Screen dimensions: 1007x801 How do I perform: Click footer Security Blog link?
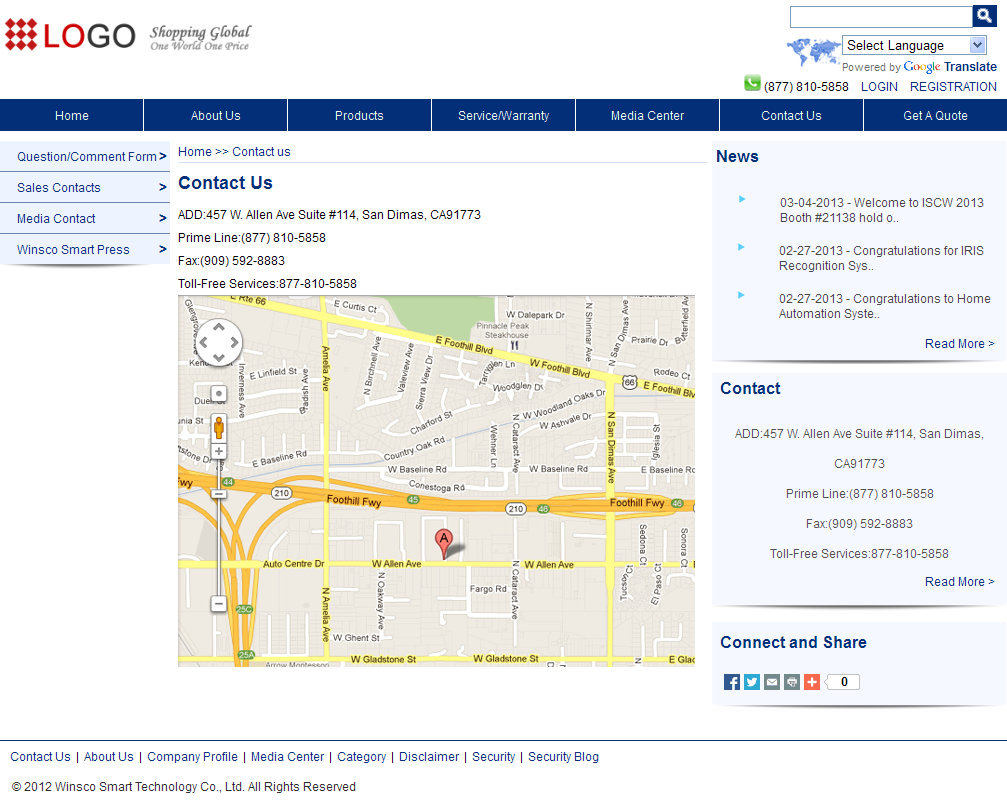tap(563, 757)
